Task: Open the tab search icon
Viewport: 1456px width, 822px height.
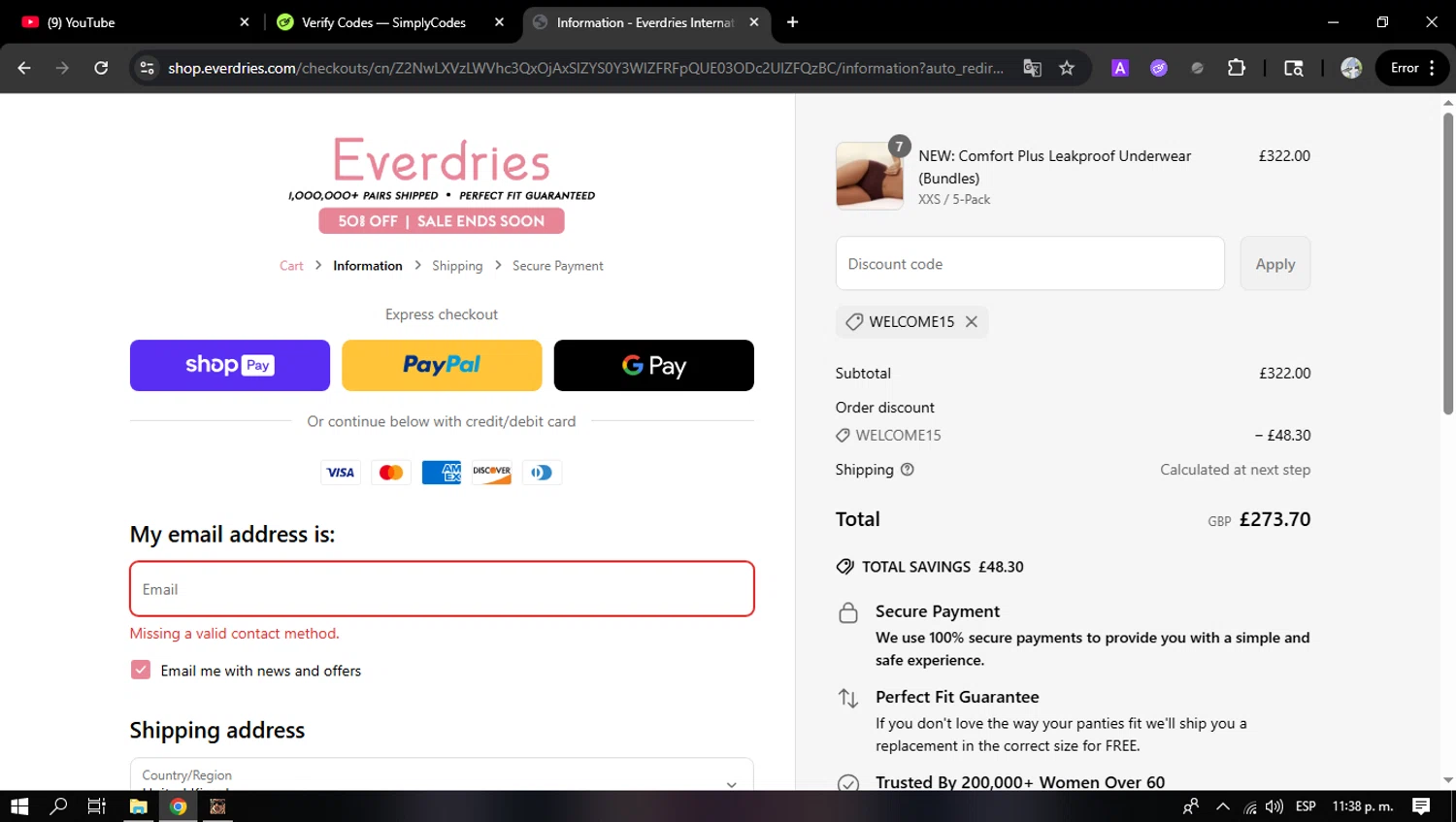Action: coord(1293,68)
